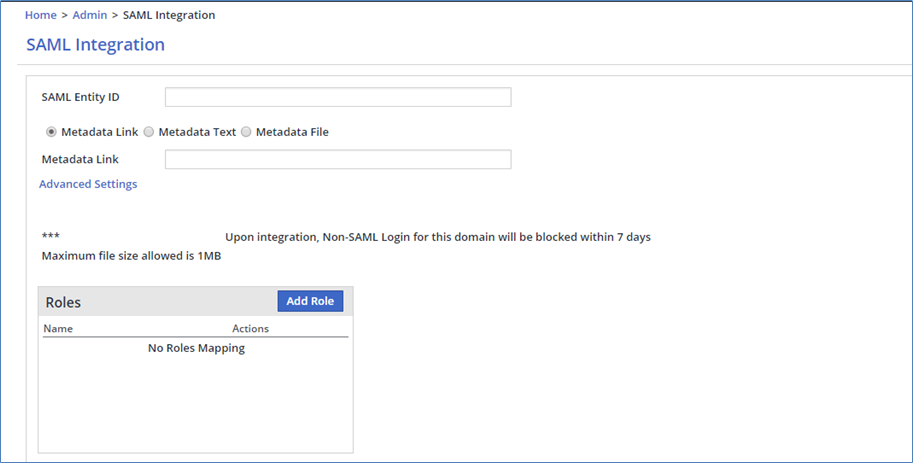Viewport: 913px width, 463px height.
Task: Focus the Metadata Link input box
Action: 338,159
